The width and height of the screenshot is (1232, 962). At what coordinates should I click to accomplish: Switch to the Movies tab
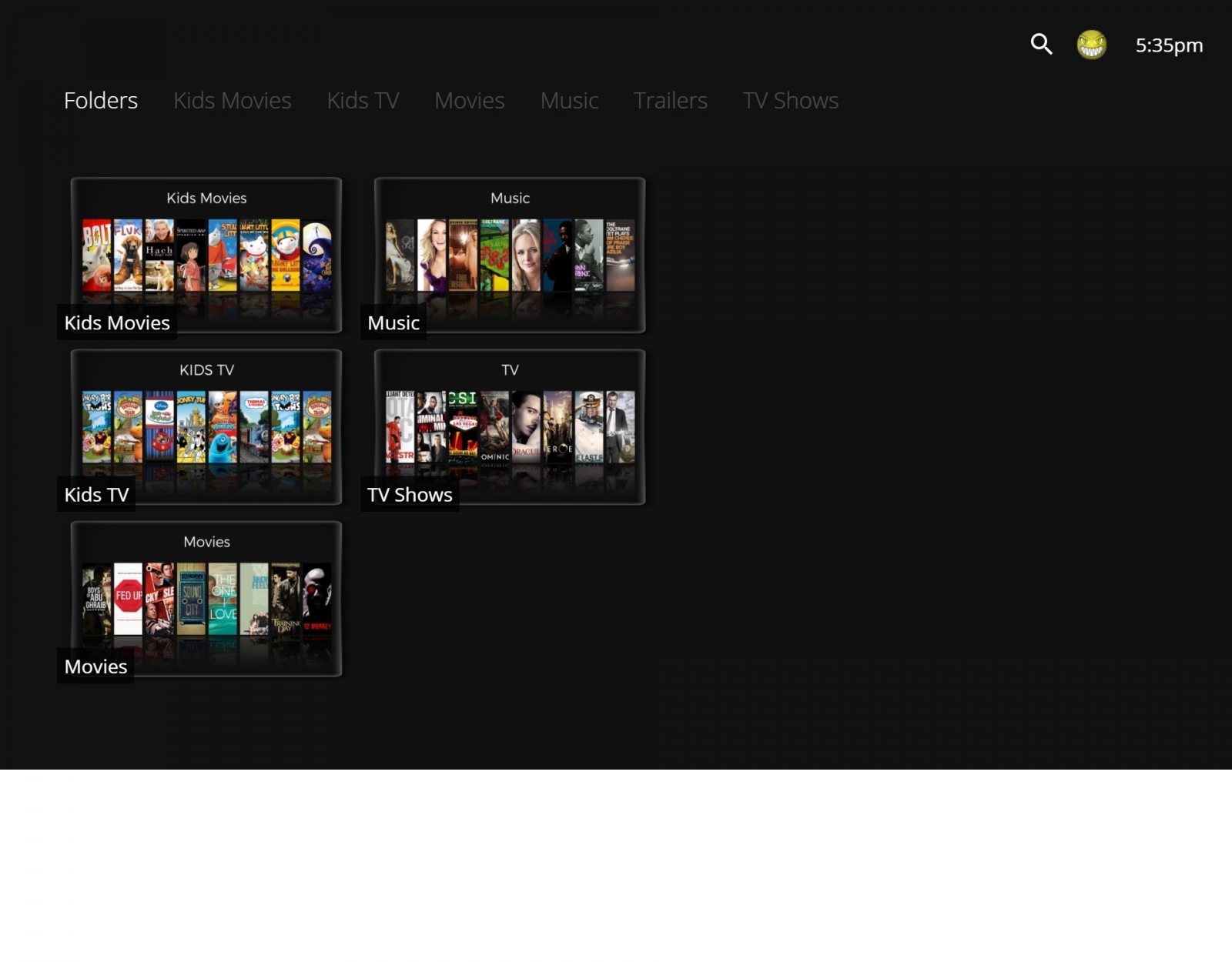coord(469,100)
